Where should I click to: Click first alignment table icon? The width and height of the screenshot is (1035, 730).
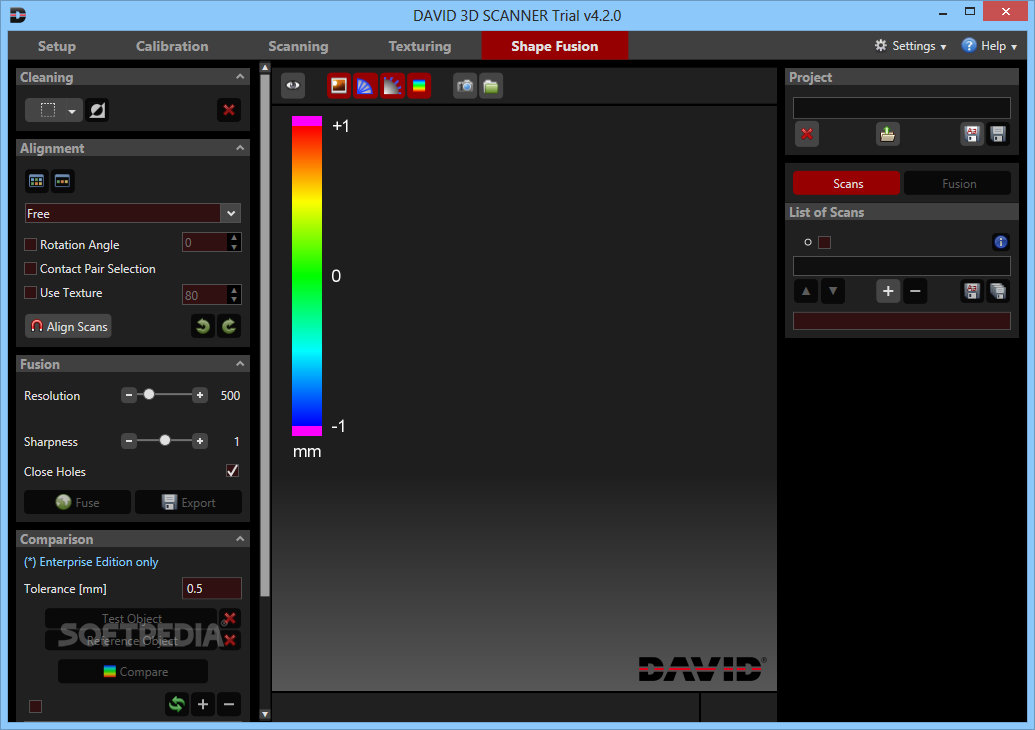point(36,181)
